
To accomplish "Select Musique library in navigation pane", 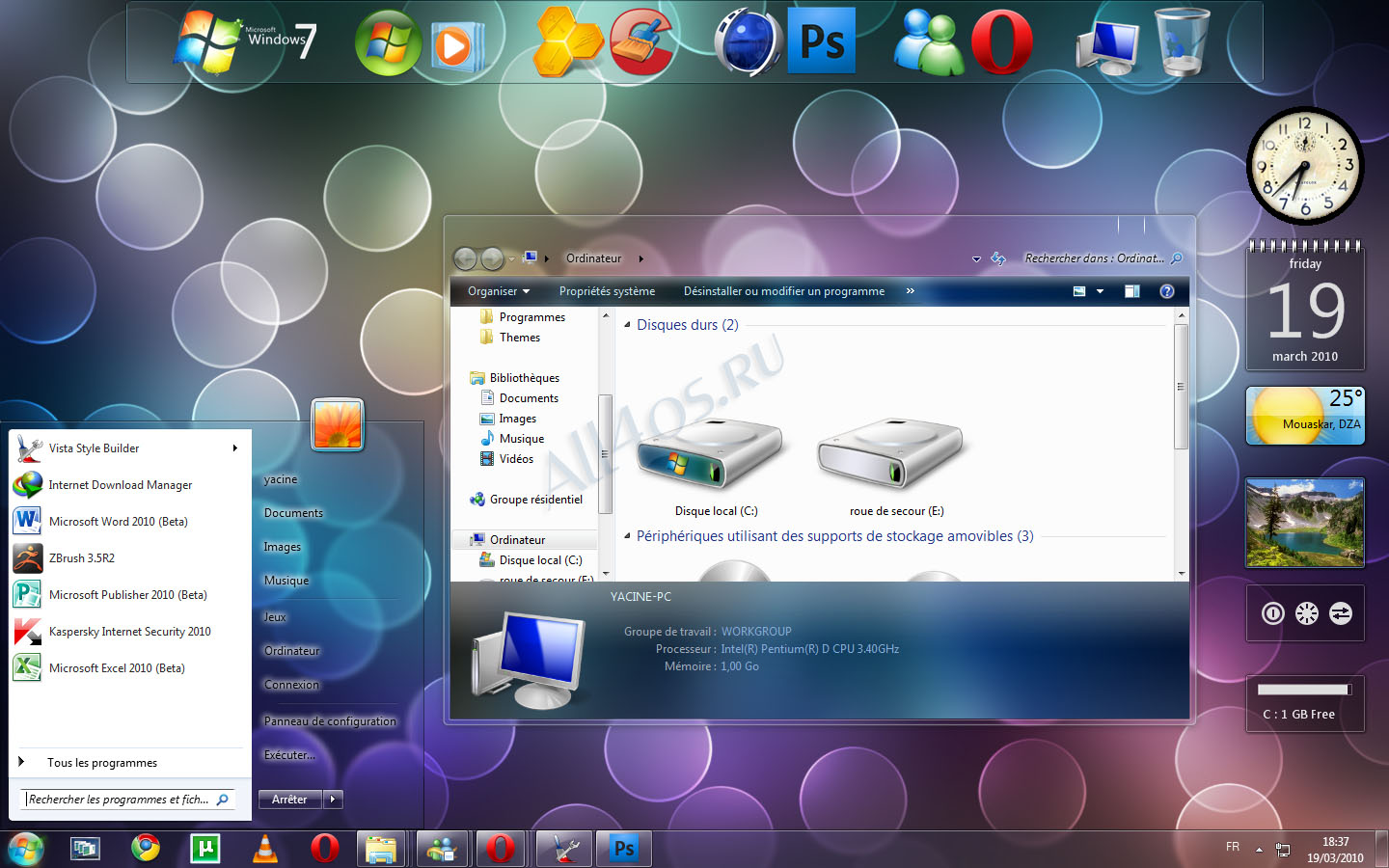I will [x=521, y=439].
